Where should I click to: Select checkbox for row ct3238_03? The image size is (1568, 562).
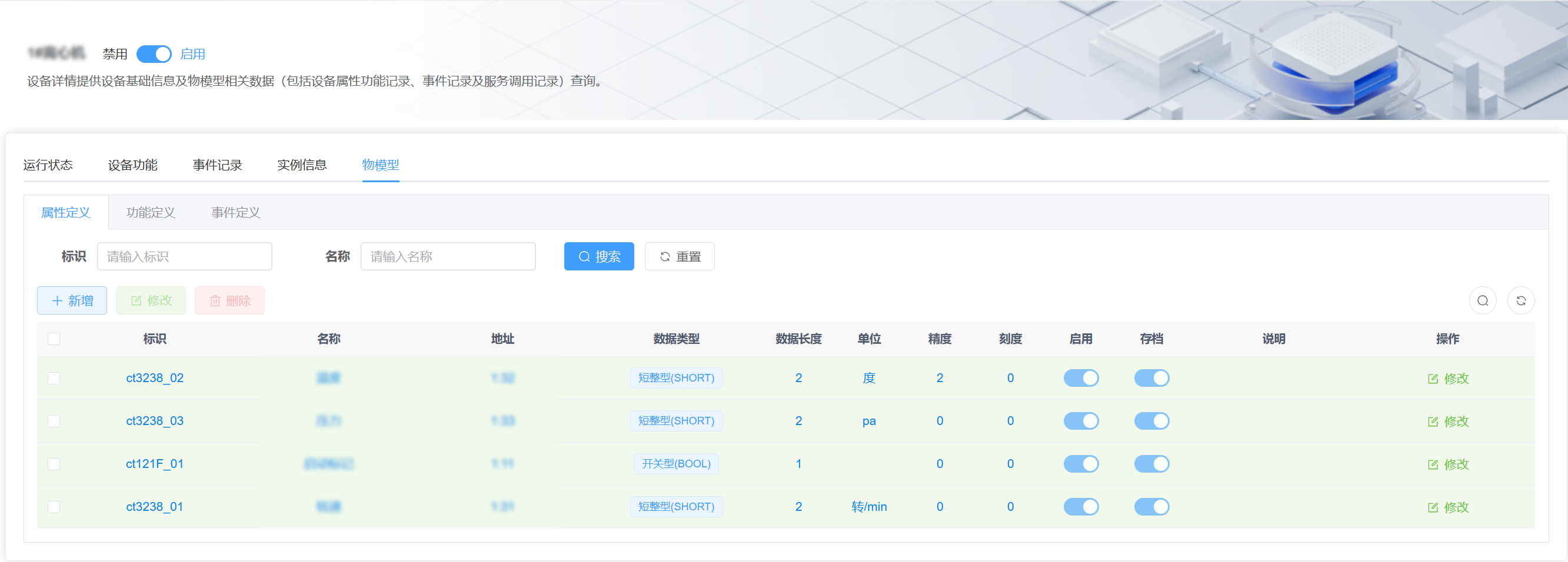pyautogui.click(x=54, y=421)
